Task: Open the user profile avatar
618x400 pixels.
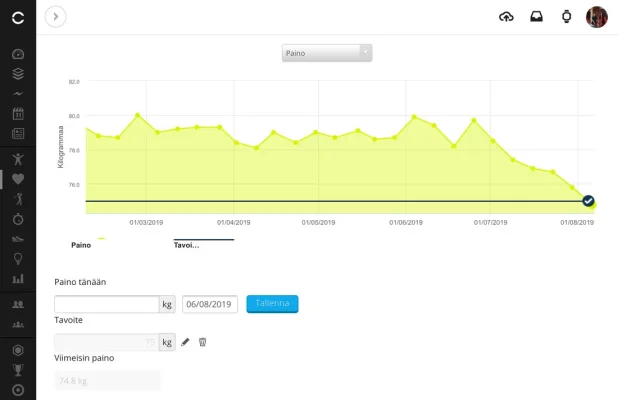Action: (597, 16)
